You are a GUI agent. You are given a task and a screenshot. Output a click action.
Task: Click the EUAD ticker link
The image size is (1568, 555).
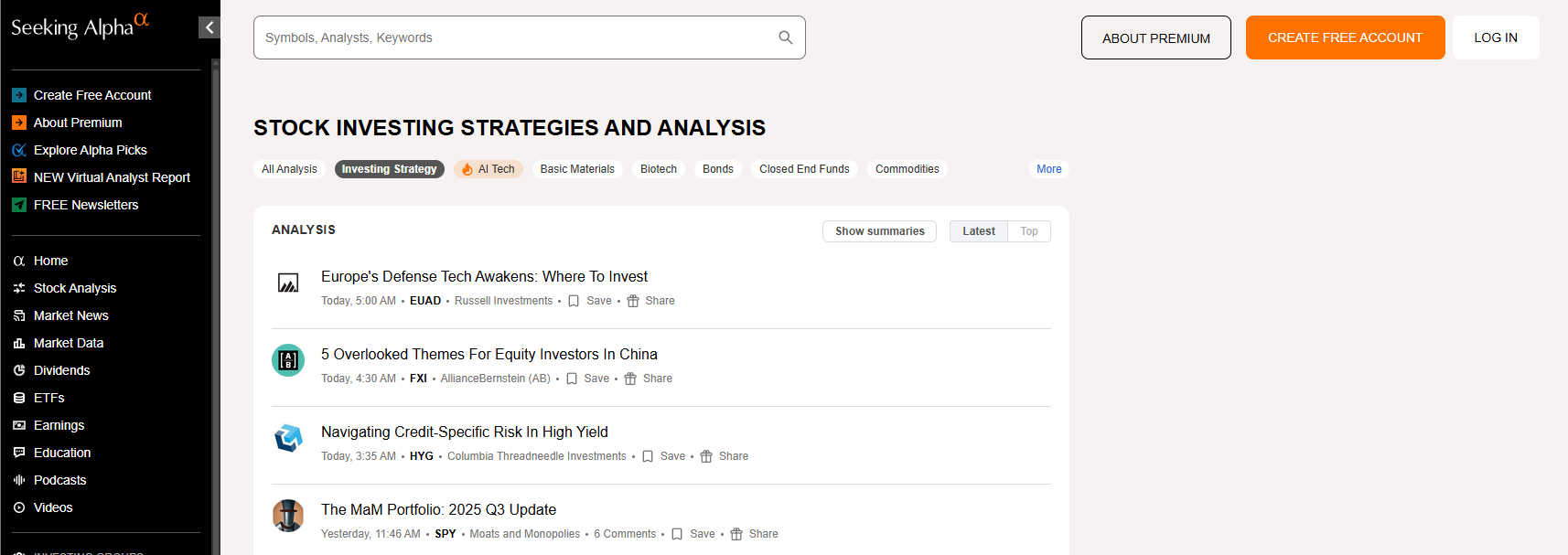click(x=425, y=301)
